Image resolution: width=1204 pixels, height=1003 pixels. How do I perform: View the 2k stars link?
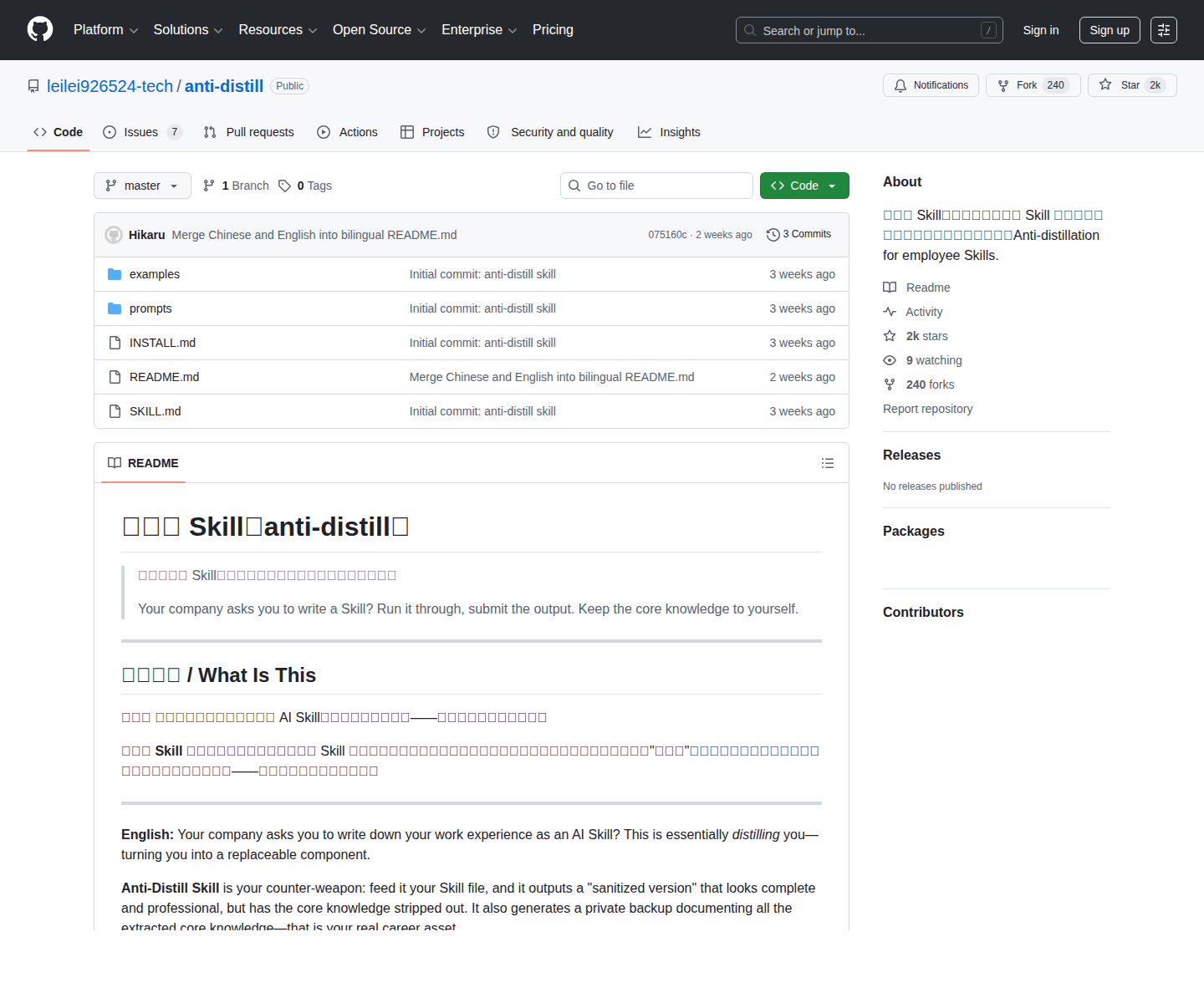(916, 336)
